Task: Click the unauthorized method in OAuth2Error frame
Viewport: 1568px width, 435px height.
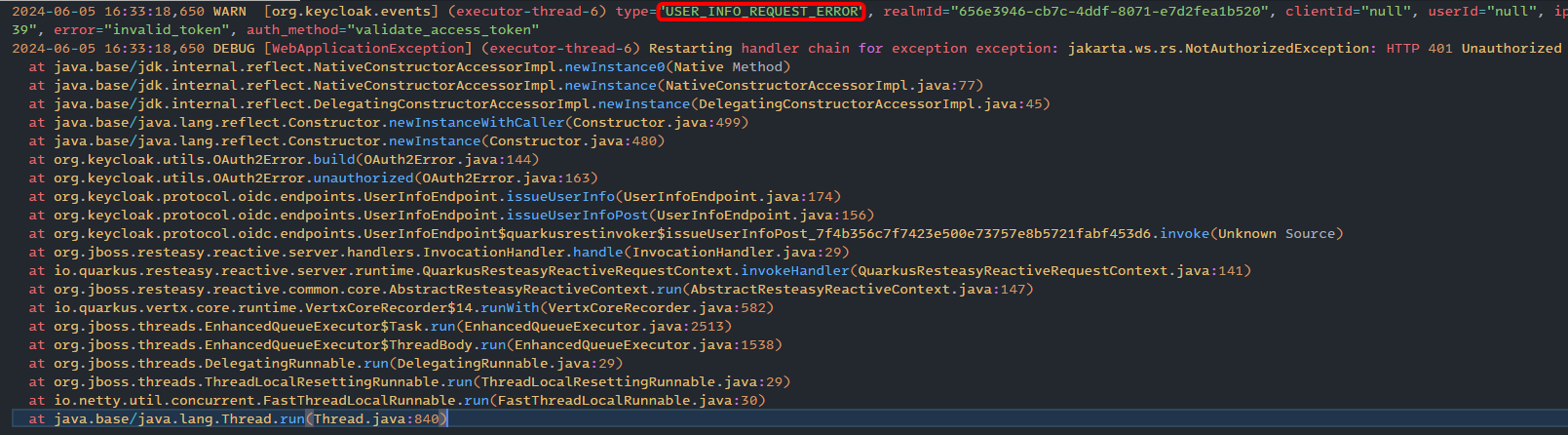Action: (x=363, y=178)
